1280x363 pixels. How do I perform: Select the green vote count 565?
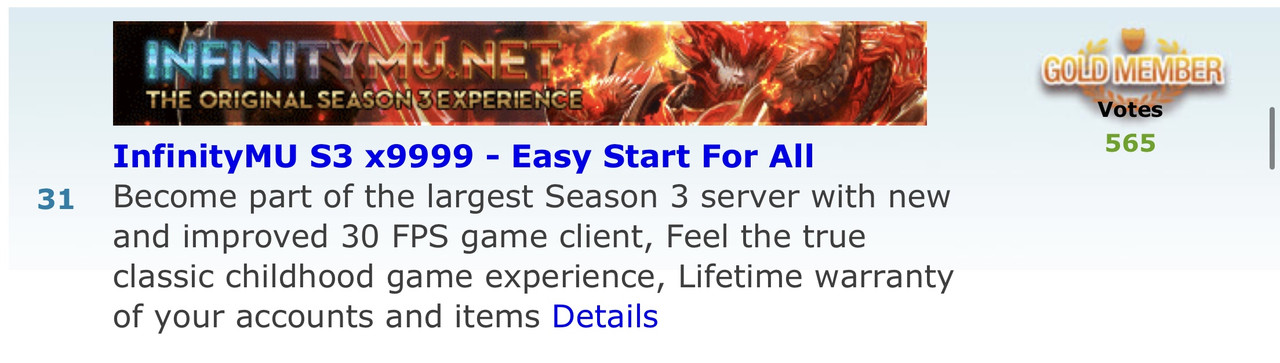coord(1130,143)
